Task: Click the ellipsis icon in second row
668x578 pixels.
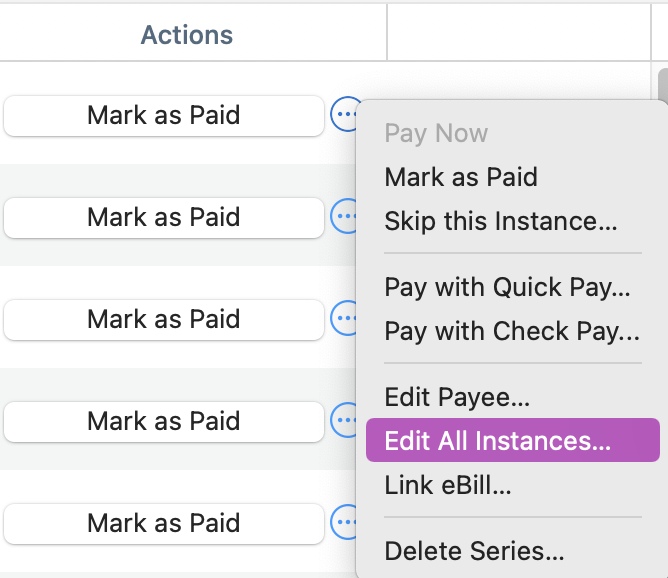Action: coord(343,217)
